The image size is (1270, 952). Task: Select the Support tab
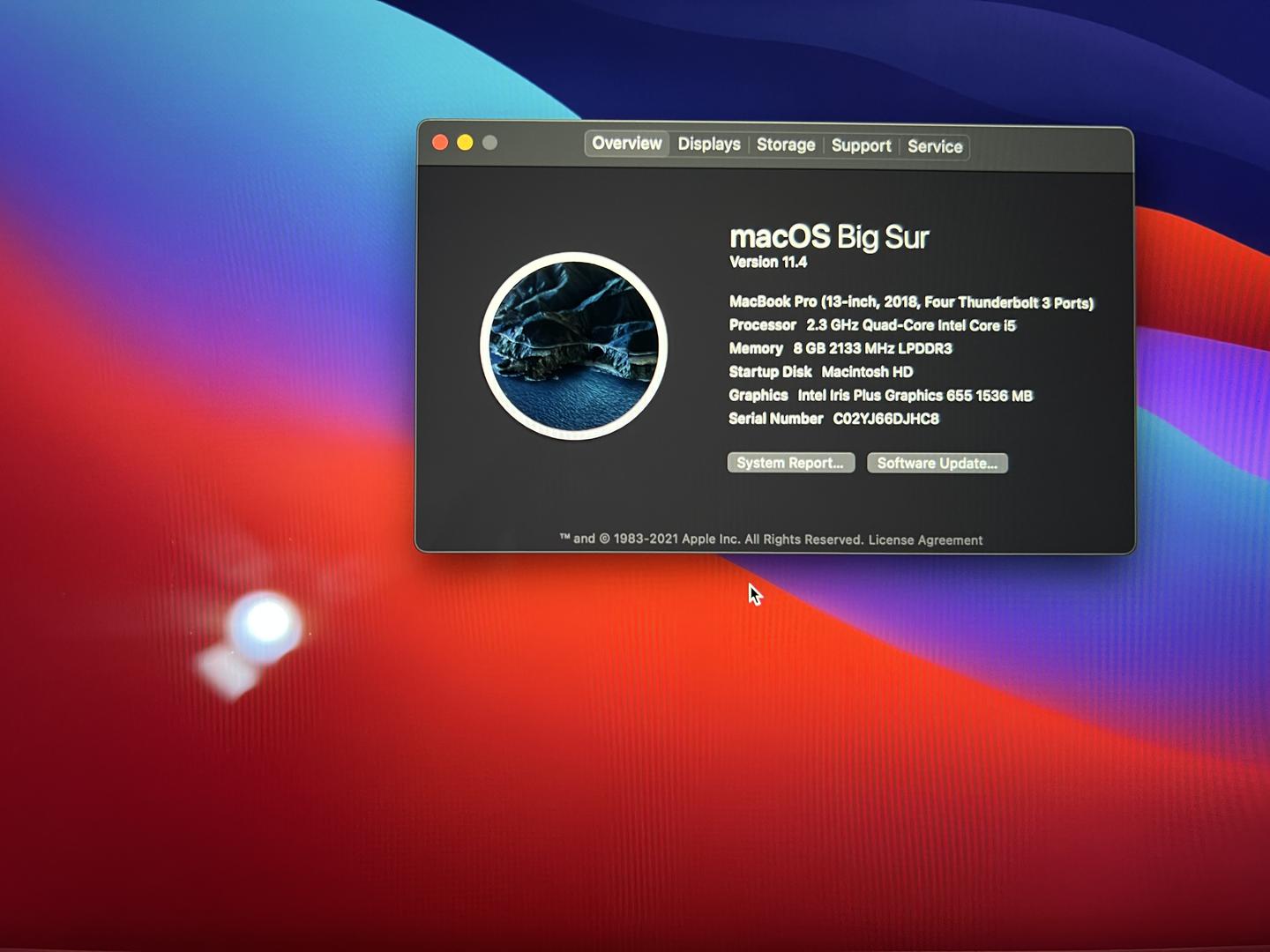point(861,146)
